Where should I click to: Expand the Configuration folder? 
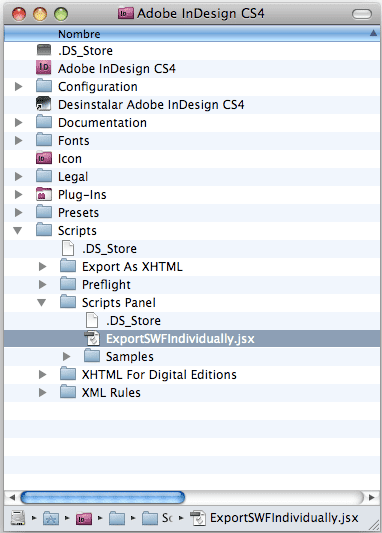pyautogui.click(x=19, y=86)
